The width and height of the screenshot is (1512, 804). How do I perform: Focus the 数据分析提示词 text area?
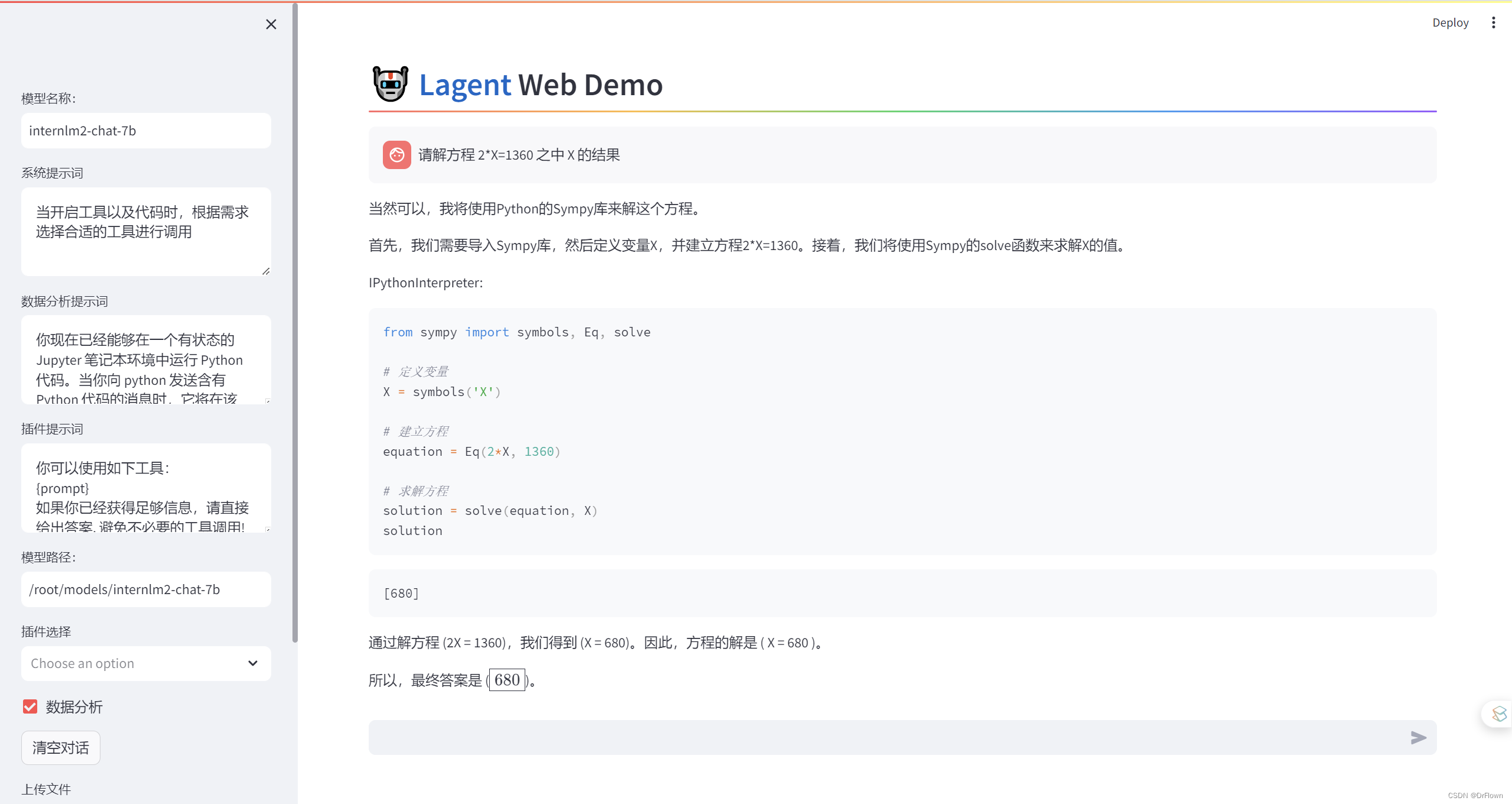[x=146, y=359]
